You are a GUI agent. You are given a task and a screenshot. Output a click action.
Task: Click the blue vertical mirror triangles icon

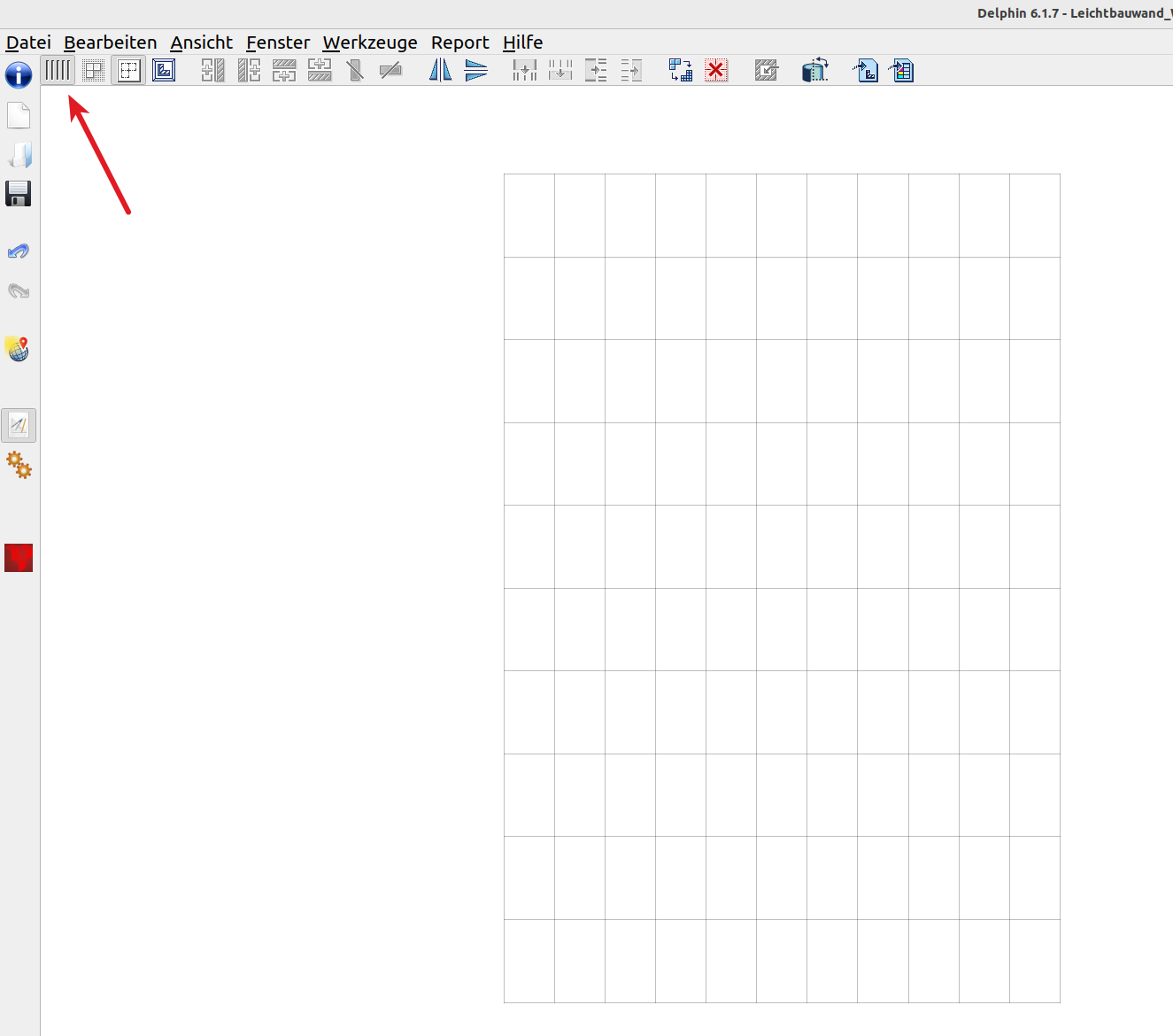click(x=476, y=70)
